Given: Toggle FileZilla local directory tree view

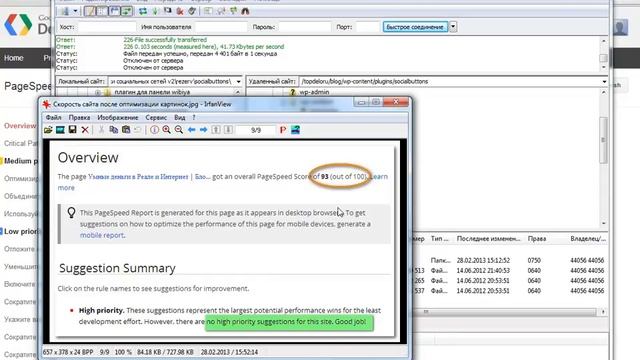Looking at the screenshot, I should (x=102, y=11).
